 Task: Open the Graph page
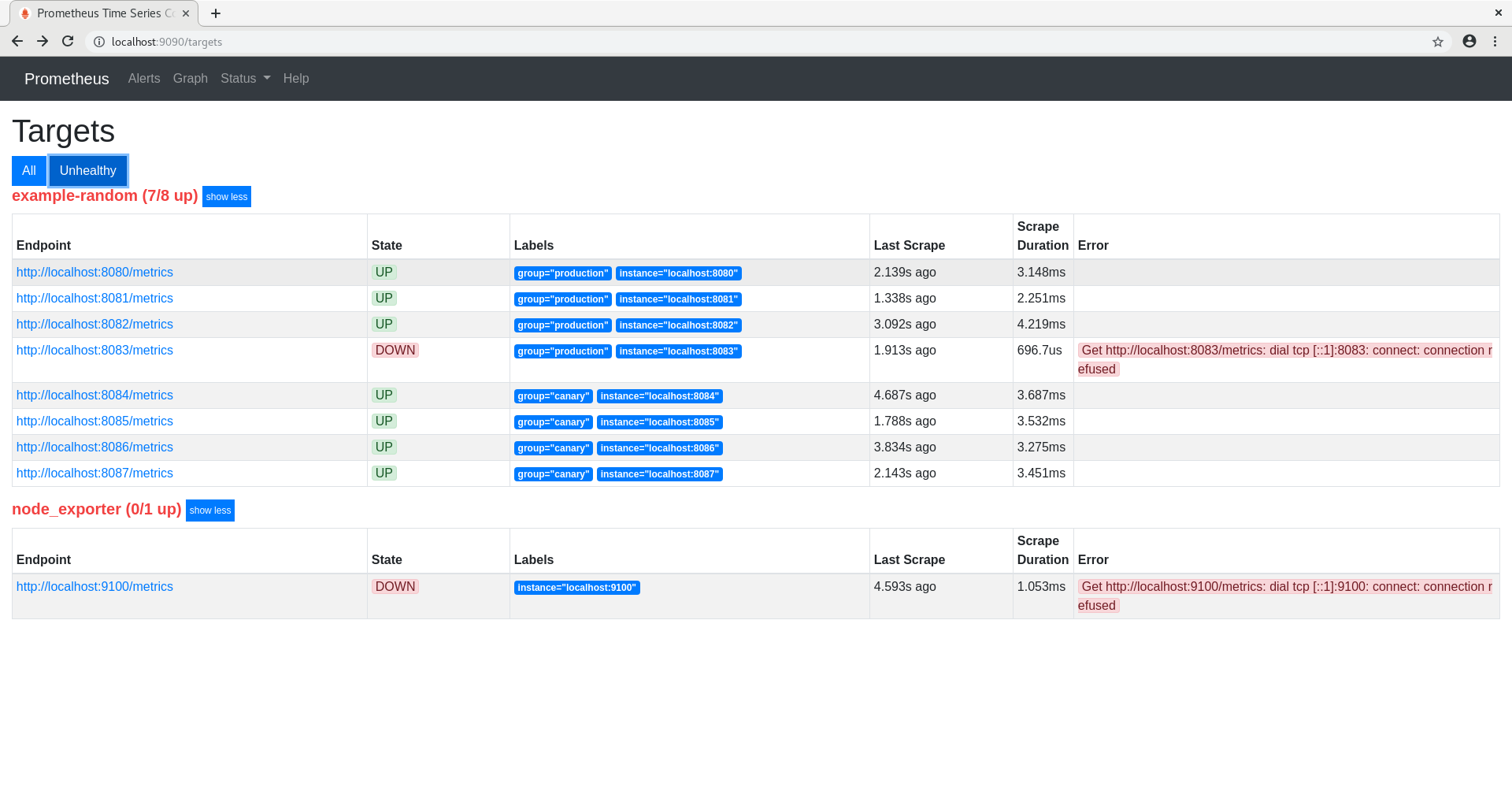pyautogui.click(x=191, y=79)
